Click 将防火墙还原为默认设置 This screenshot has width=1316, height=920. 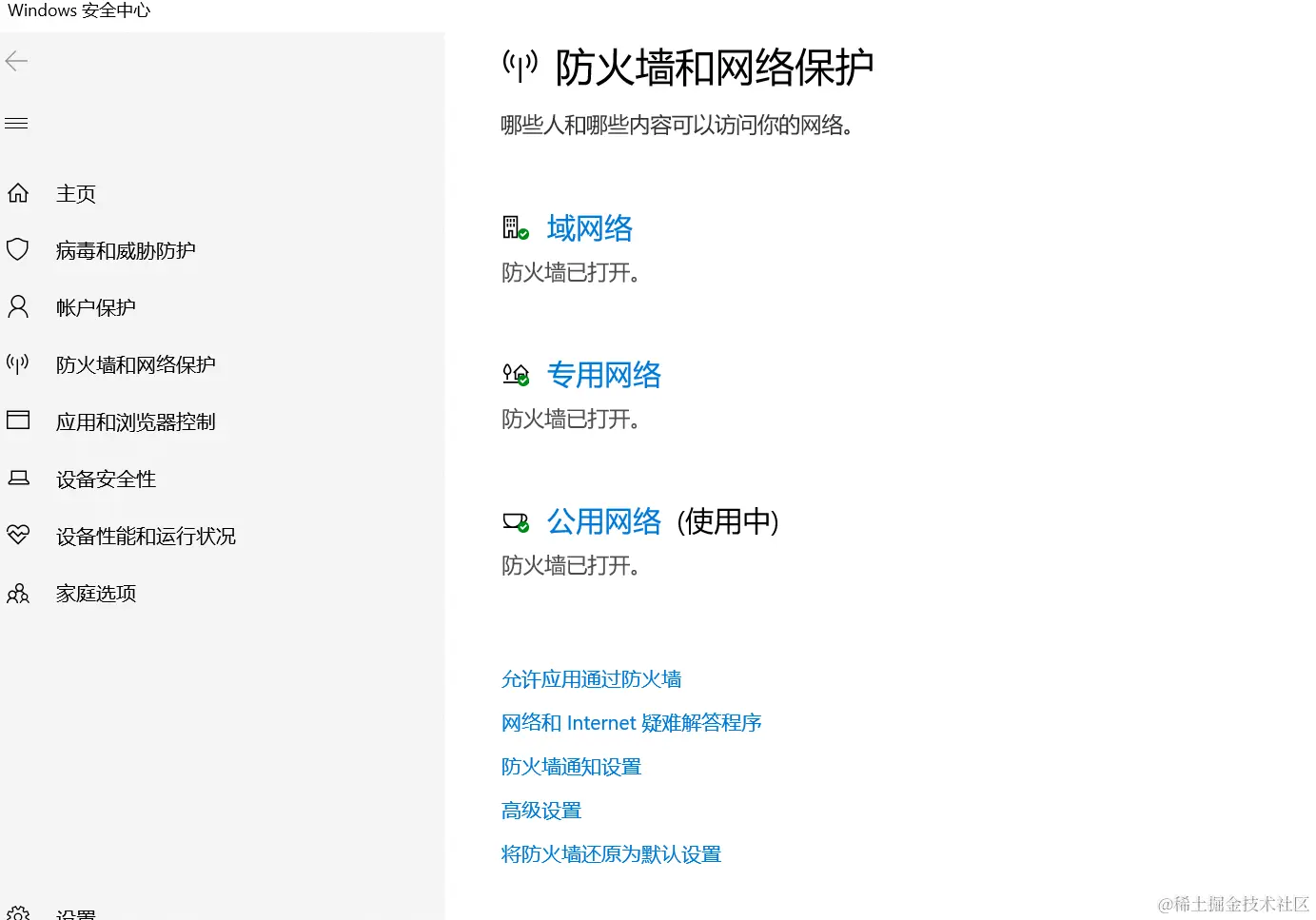(611, 853)
